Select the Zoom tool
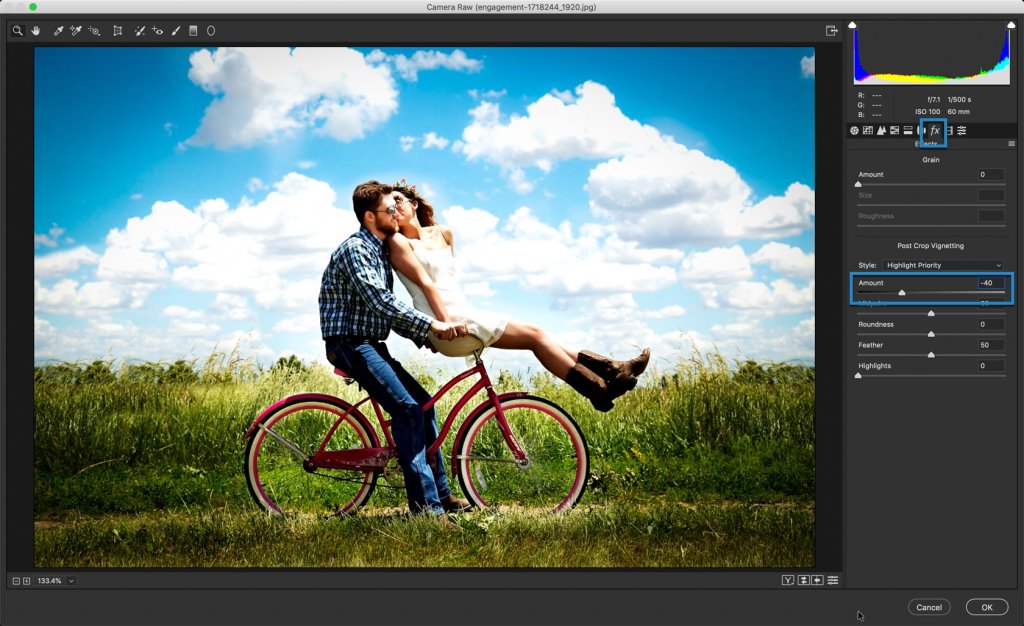 tap(17, 31)
